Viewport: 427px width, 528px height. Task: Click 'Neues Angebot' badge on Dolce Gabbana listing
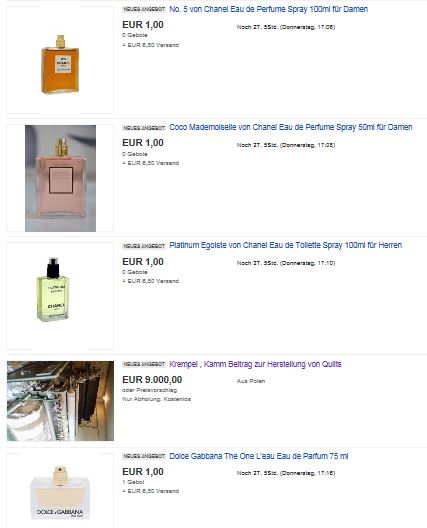click(x=144, y=456)
